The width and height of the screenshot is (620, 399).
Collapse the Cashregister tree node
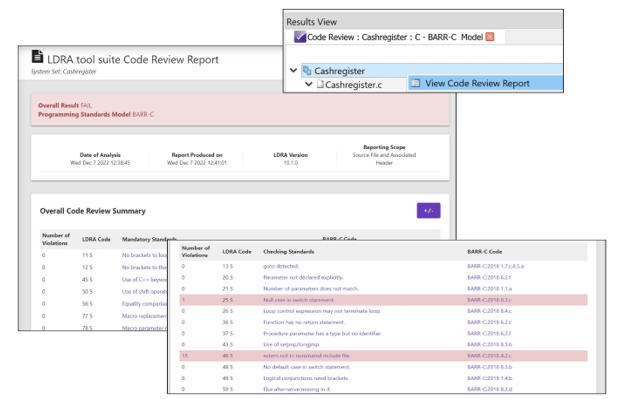[x=293, y=70]
